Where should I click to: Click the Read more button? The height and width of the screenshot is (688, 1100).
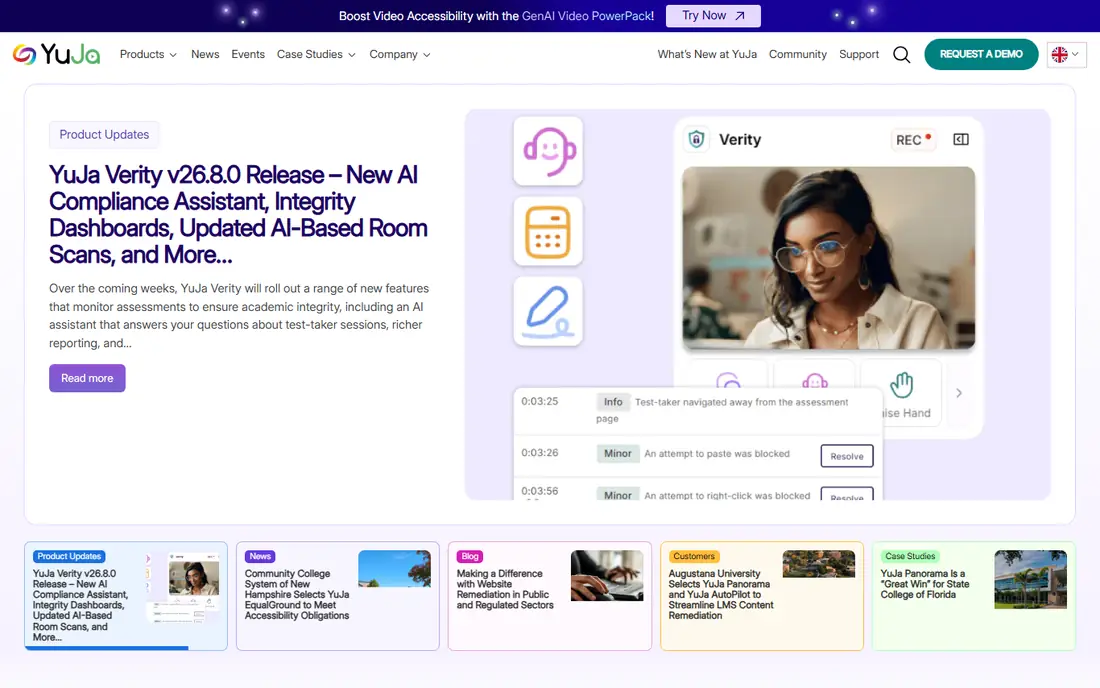87,378
